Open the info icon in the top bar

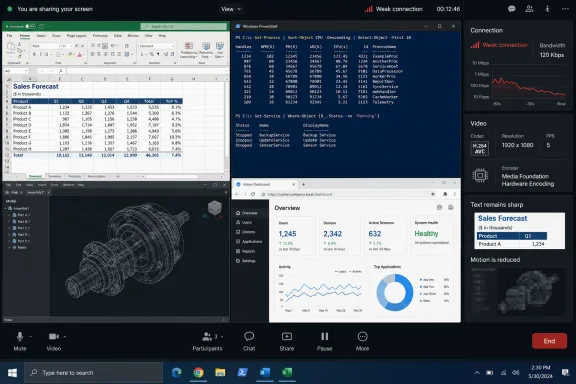(547, 9)
